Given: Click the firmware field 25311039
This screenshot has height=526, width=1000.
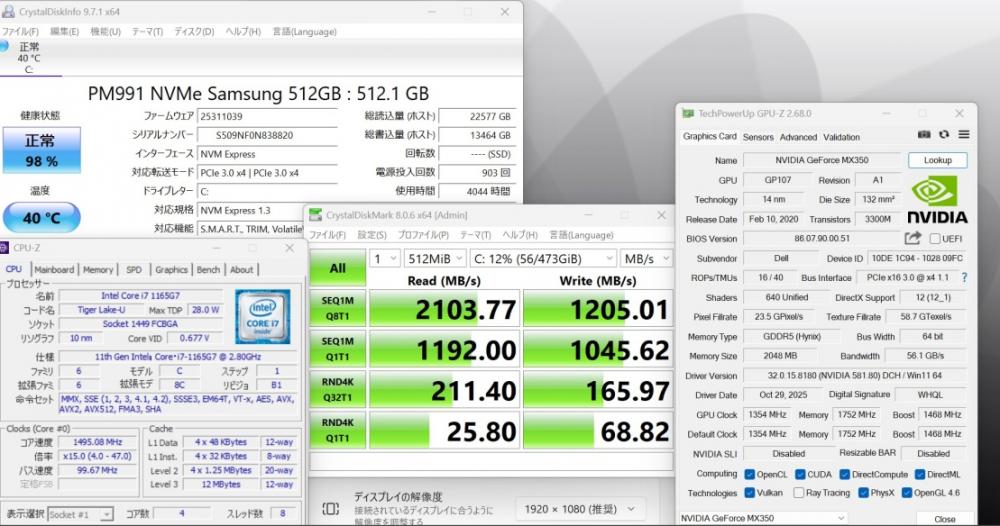Looking at the screenshot, I should [267, 117].
